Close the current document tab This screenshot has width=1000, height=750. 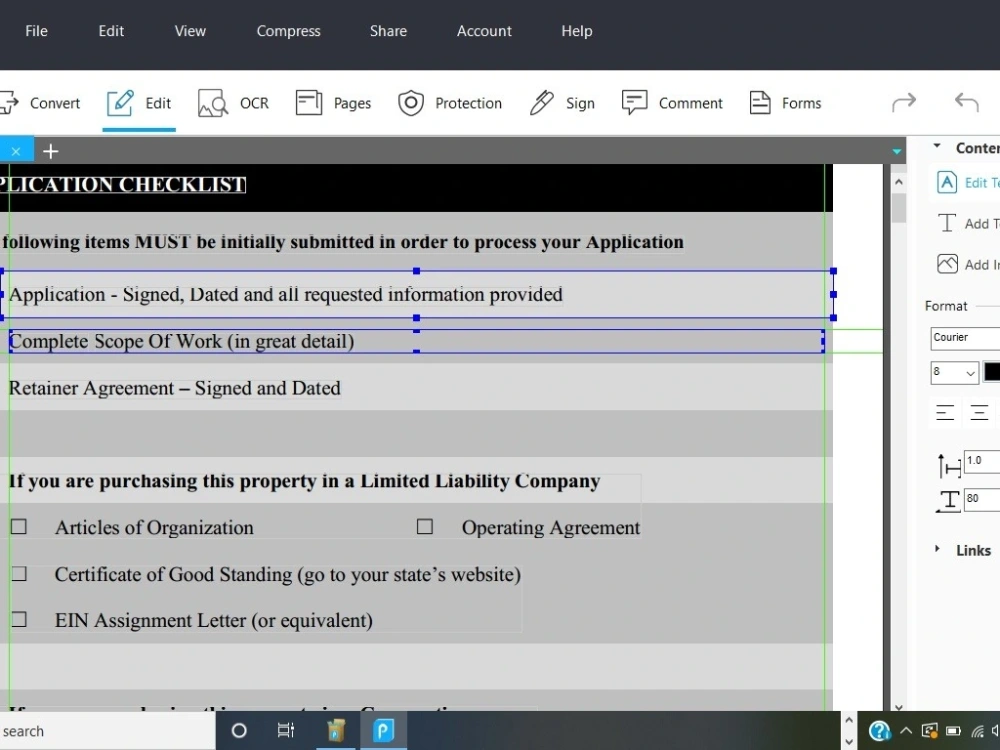[16, 151]
